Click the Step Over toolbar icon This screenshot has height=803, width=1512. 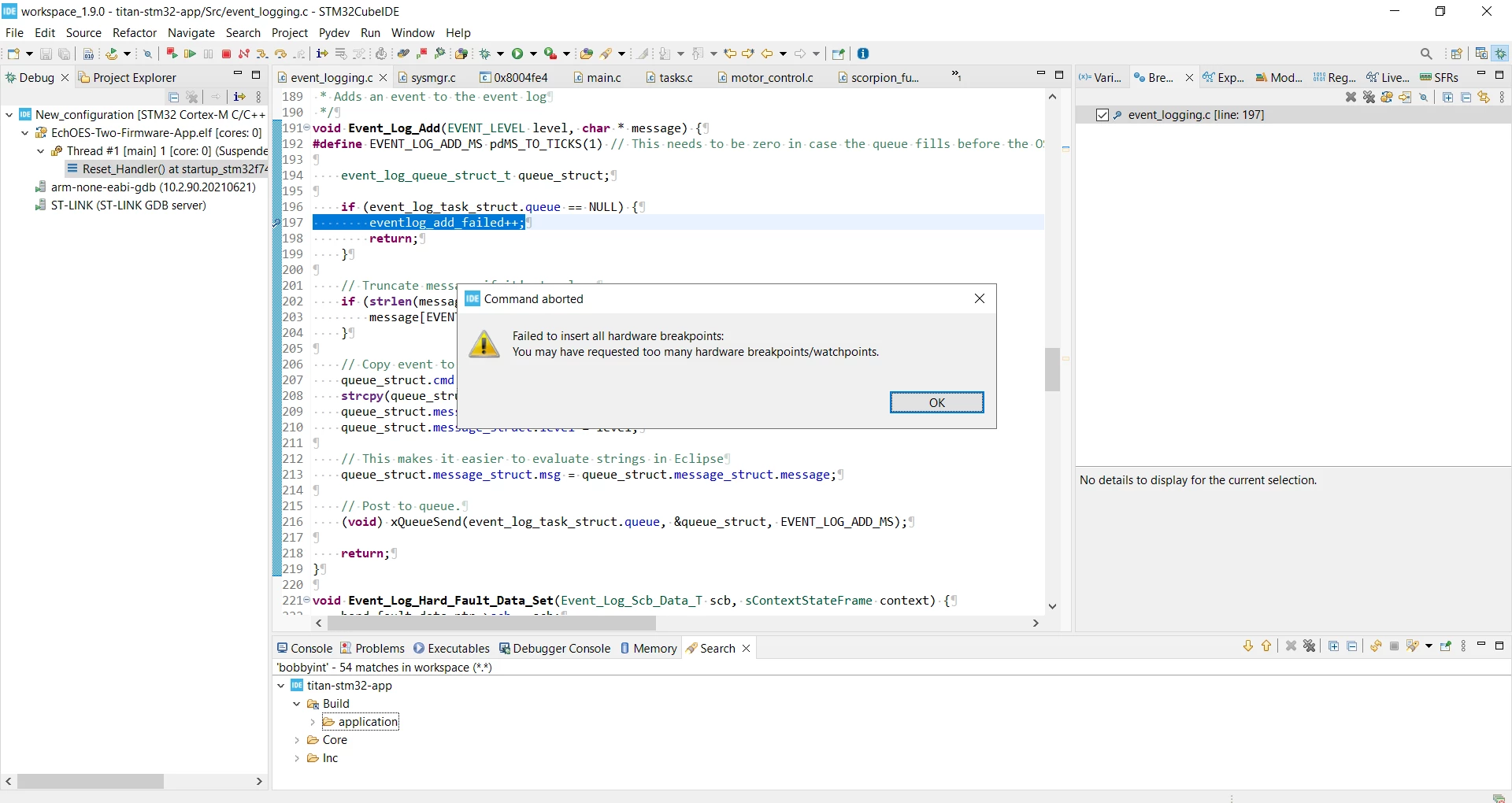pyautogui.click(x=280, y=54)
